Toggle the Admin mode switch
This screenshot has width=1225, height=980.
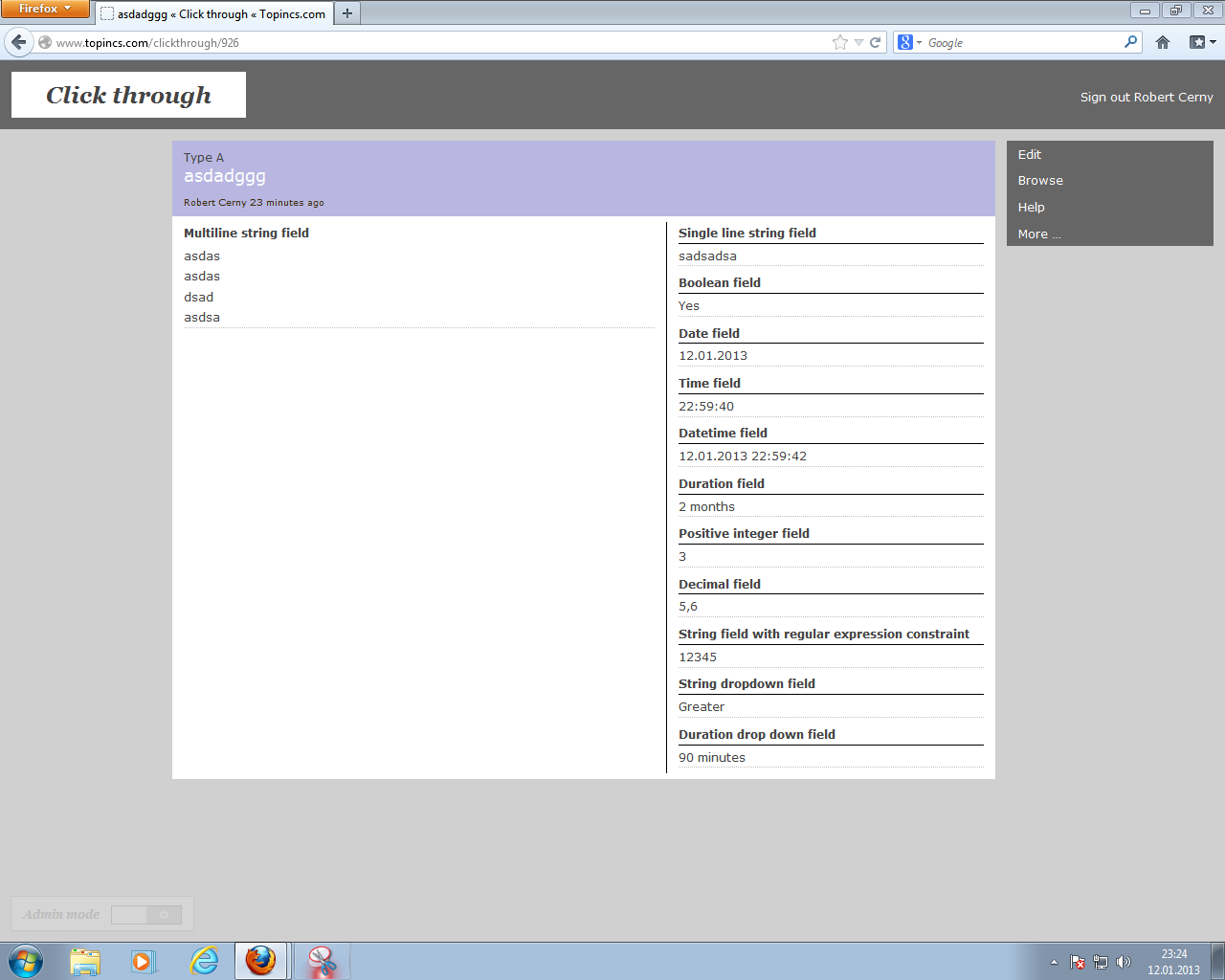click(145, 915)
